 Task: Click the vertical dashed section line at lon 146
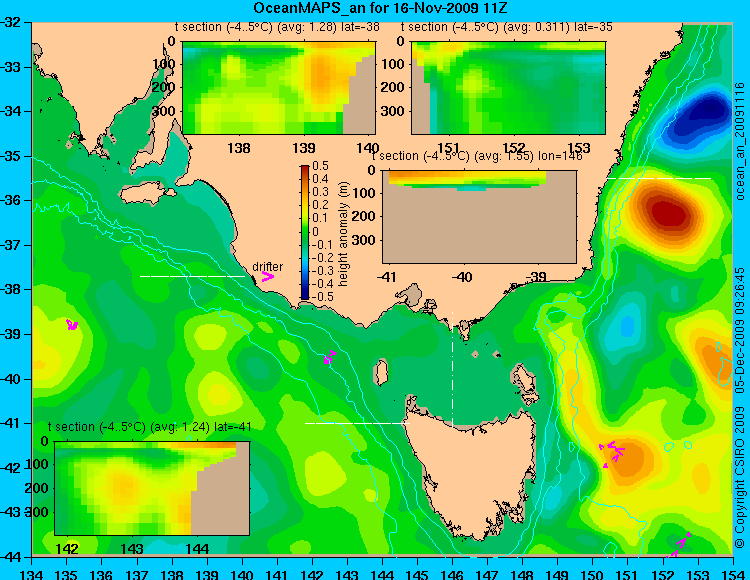(452, 370)
